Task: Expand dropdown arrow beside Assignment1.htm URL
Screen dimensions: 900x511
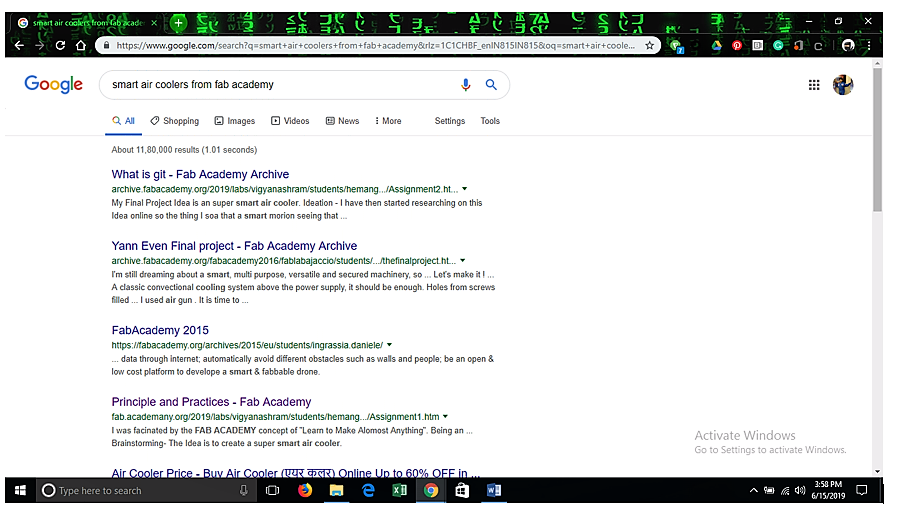Action: tap(445, 417)
